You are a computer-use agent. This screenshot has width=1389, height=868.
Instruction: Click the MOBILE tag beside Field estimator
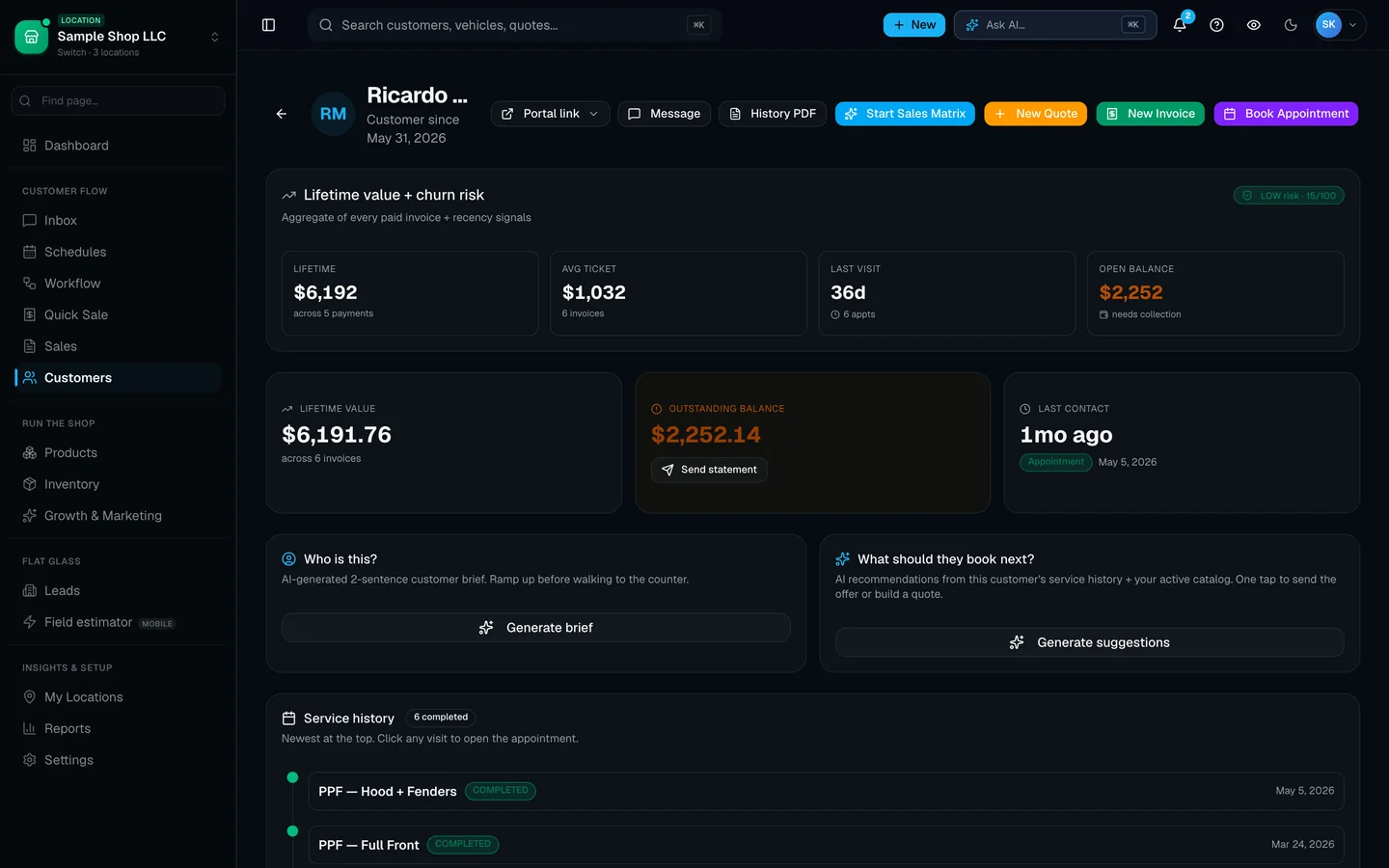point(157,624)
